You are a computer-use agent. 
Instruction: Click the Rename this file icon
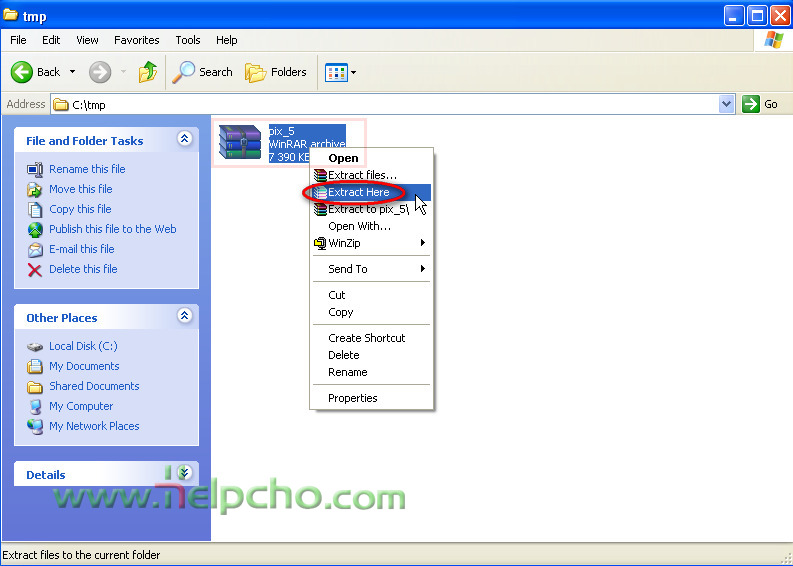click(x=35, y=169)
